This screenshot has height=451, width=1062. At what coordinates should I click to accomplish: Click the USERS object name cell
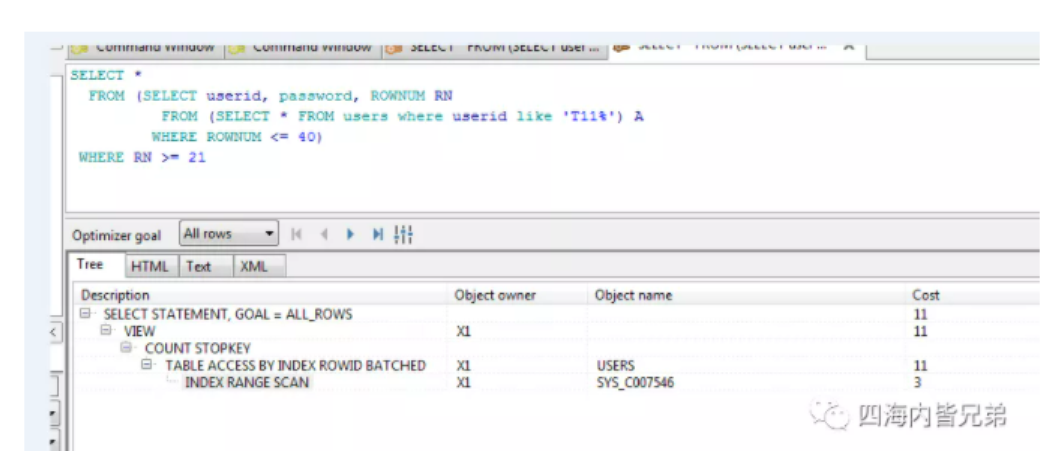click(x=616, y=366)
